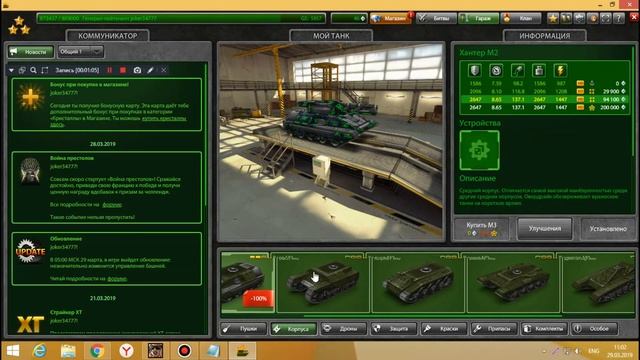The width and height of the screenshot is (640, 360).
Task: Select the second hull card under the cursor
Action: [323, 282]
